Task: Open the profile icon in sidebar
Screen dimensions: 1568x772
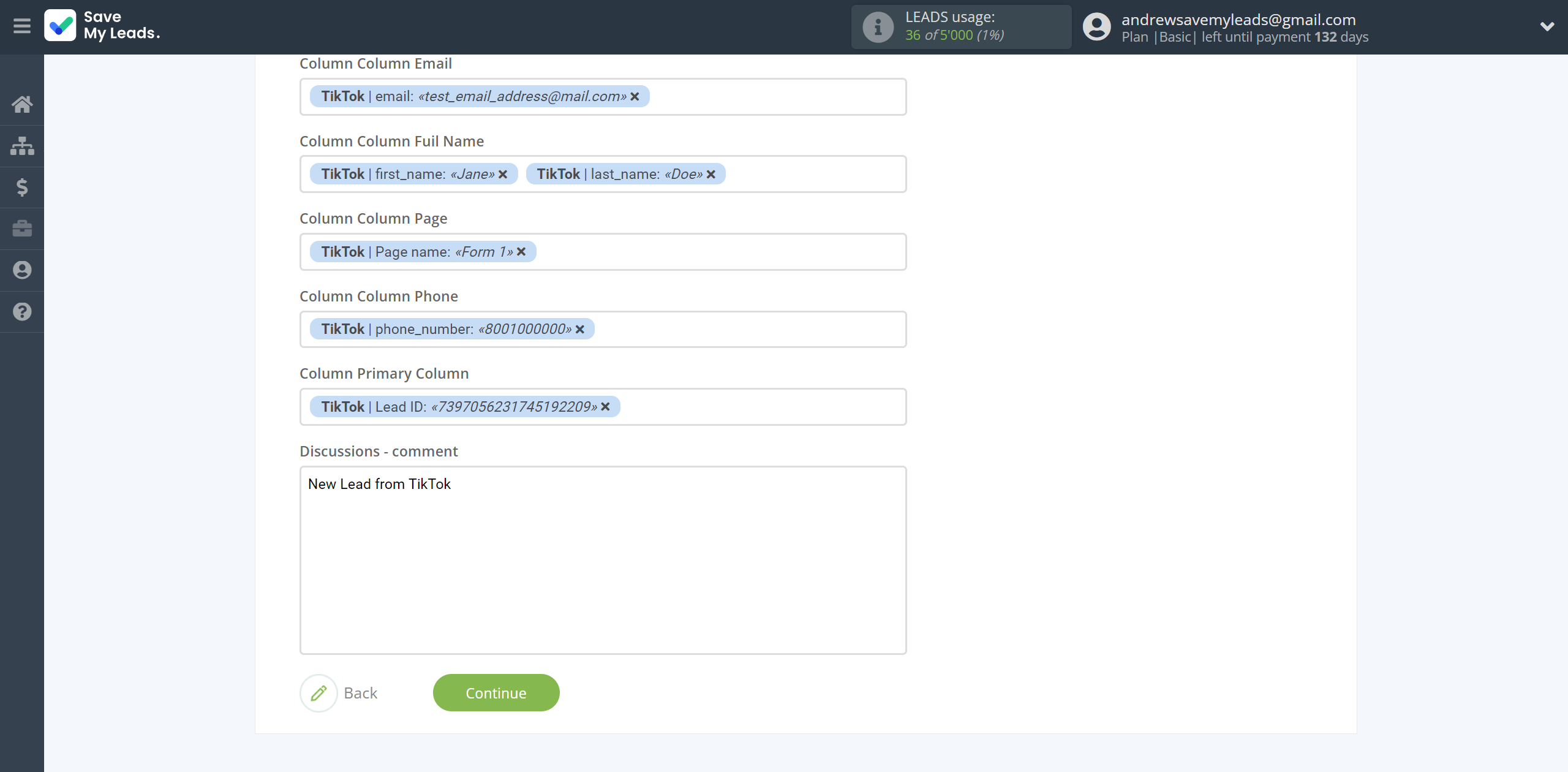Action: (x=22, y=270)
